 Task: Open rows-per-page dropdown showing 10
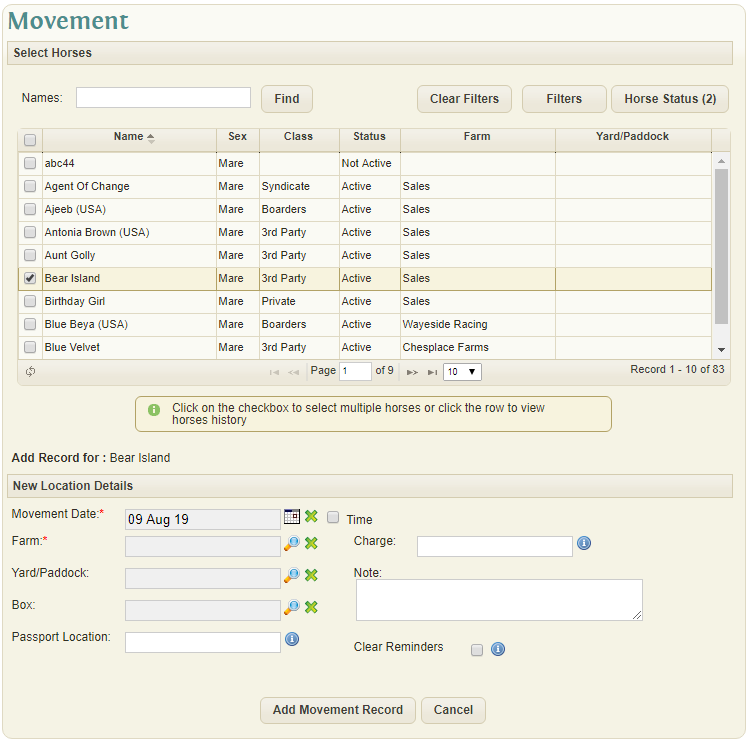point(462,372)
